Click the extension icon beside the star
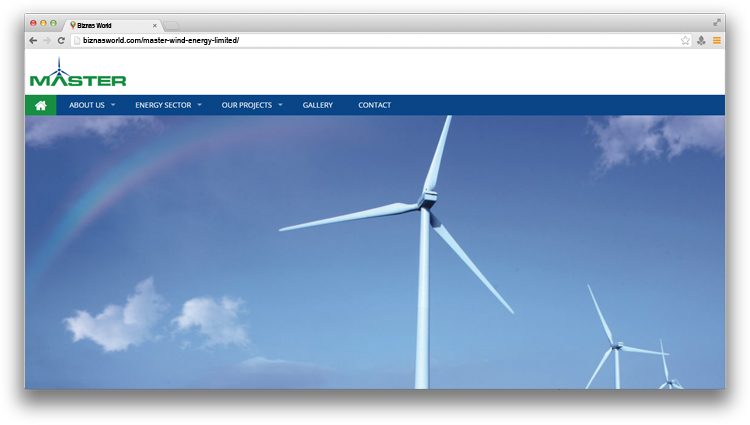 click(x=701, y=40)
